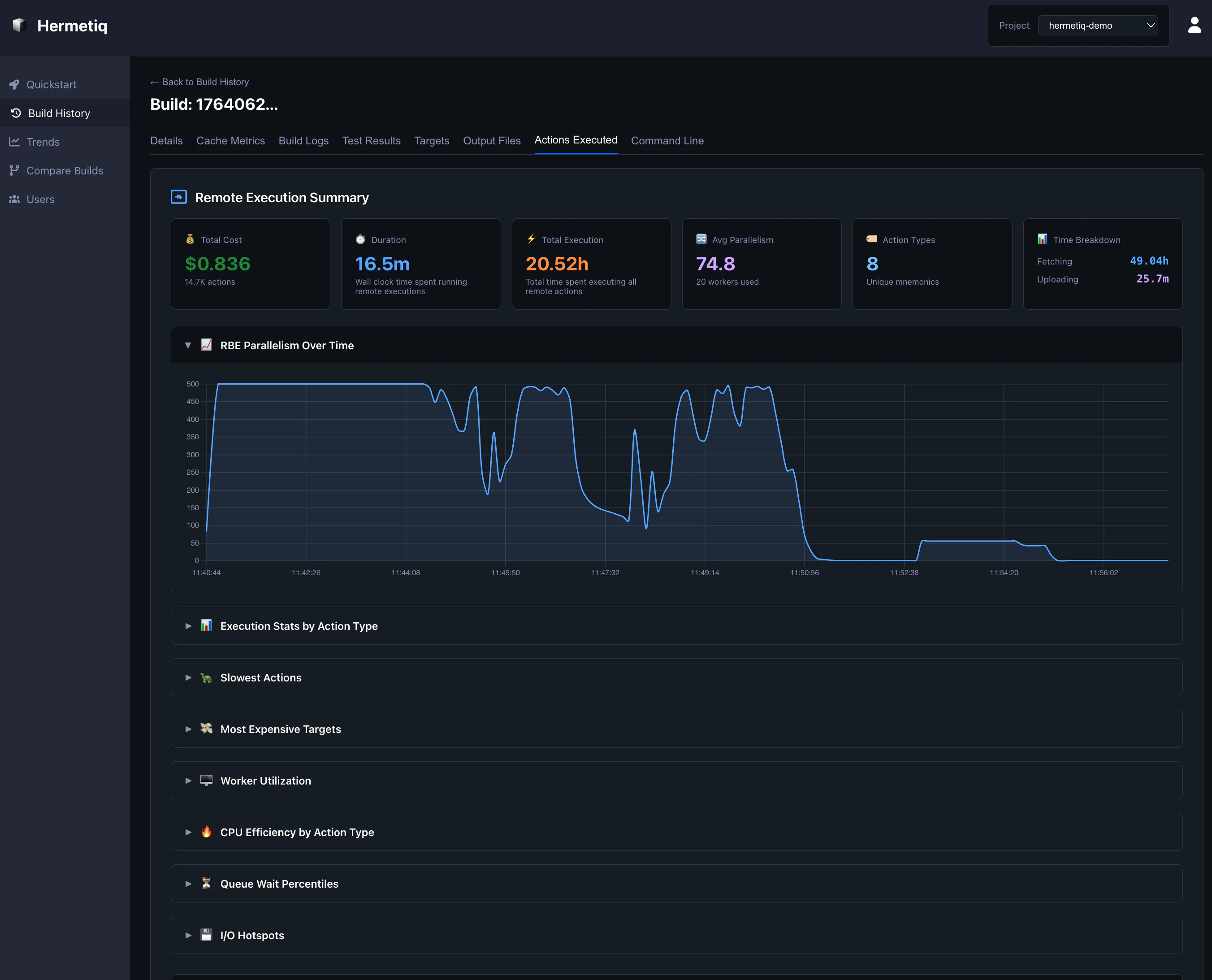Click the 74.8 avg parallelism value

(715, 264)
